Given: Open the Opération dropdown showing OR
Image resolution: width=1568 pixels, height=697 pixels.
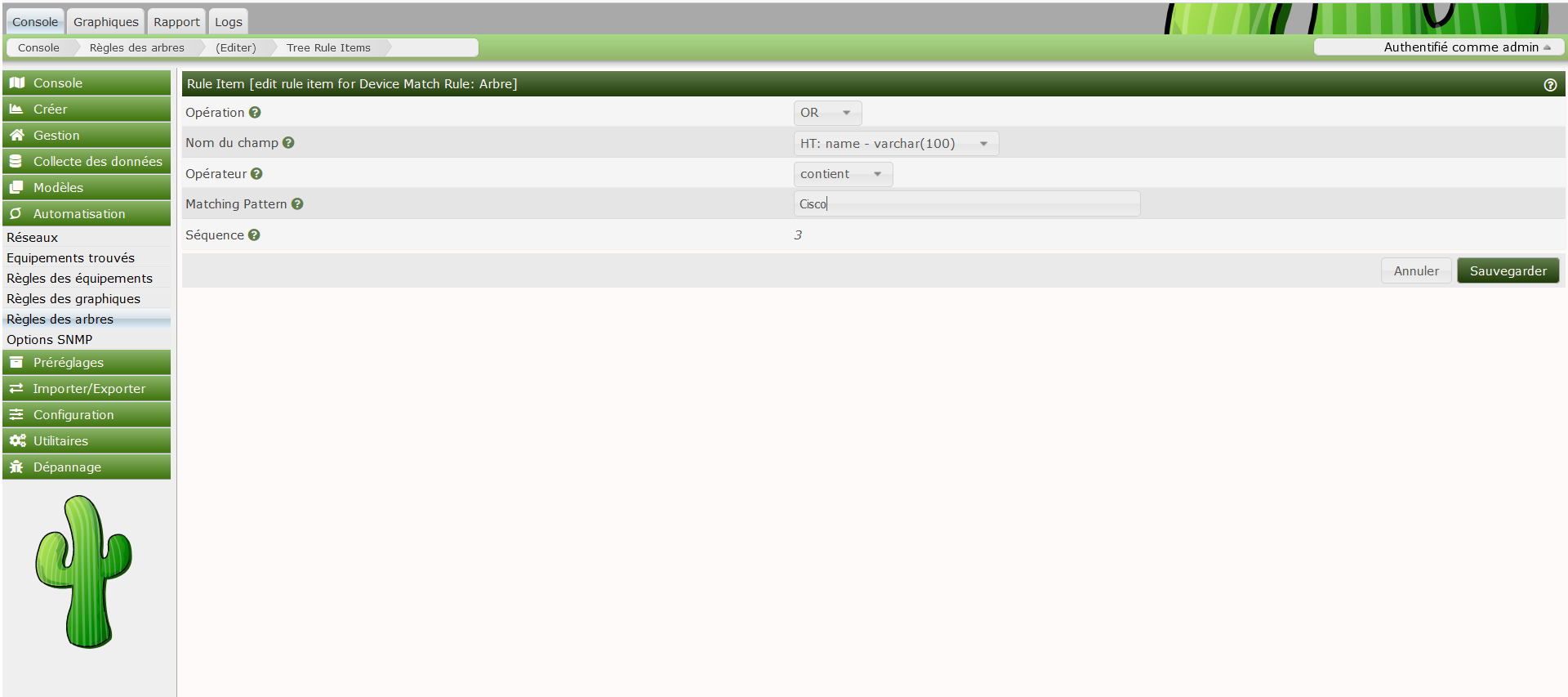Looking at the screenshot, I should [x=826, y=113].
